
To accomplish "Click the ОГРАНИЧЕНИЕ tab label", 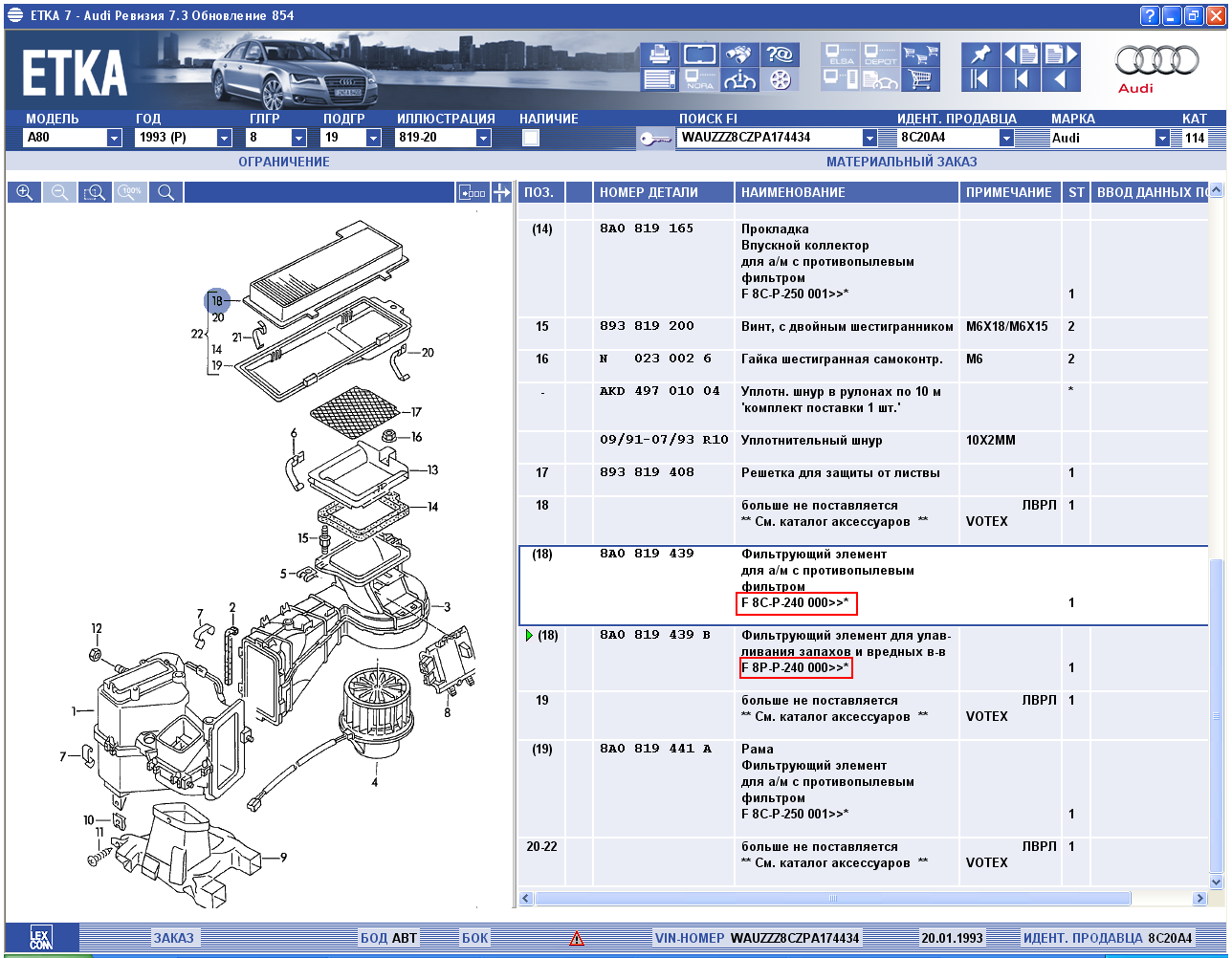I will tap(283, 162).
